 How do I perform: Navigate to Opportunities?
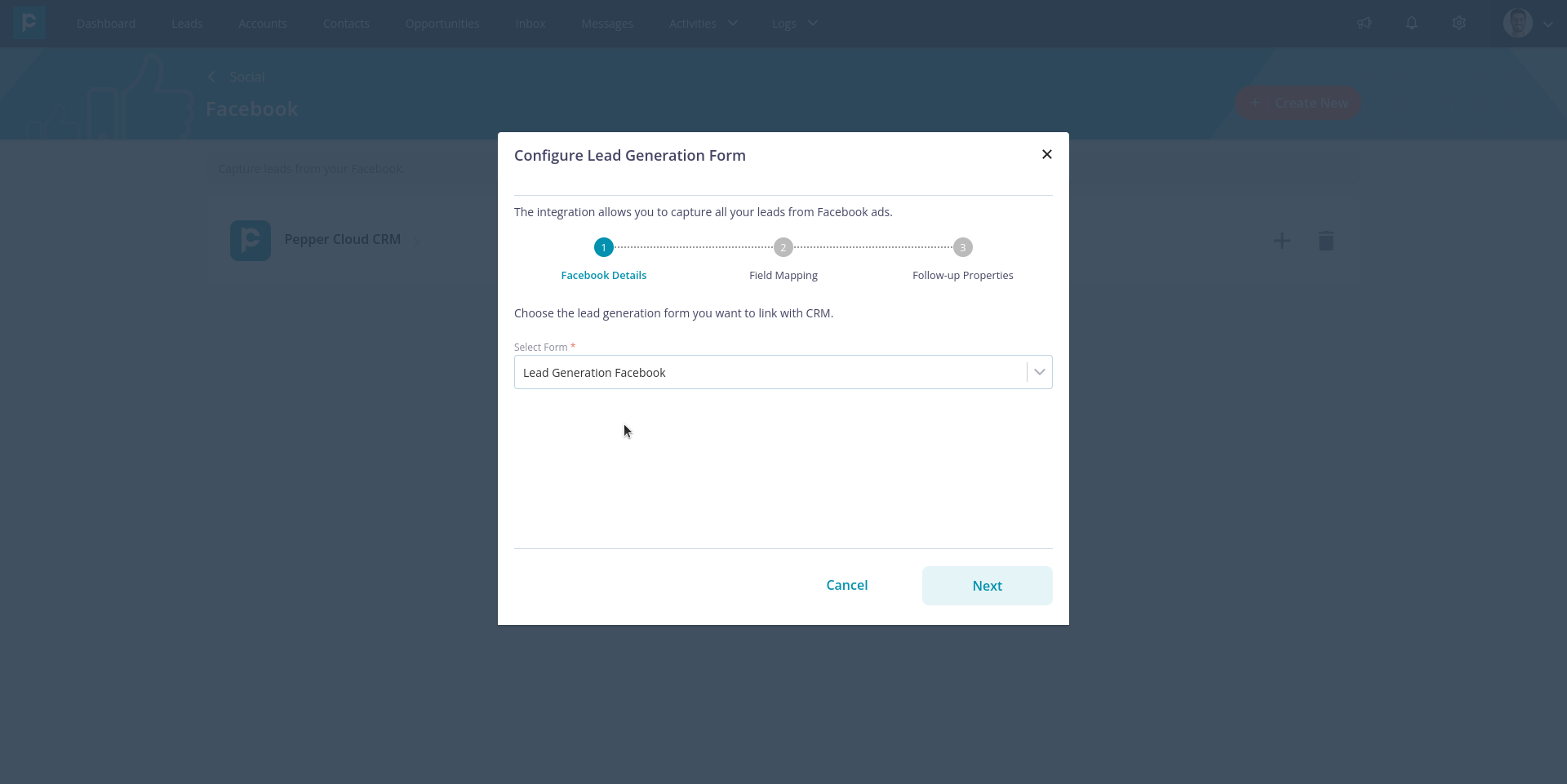[442, 24]
